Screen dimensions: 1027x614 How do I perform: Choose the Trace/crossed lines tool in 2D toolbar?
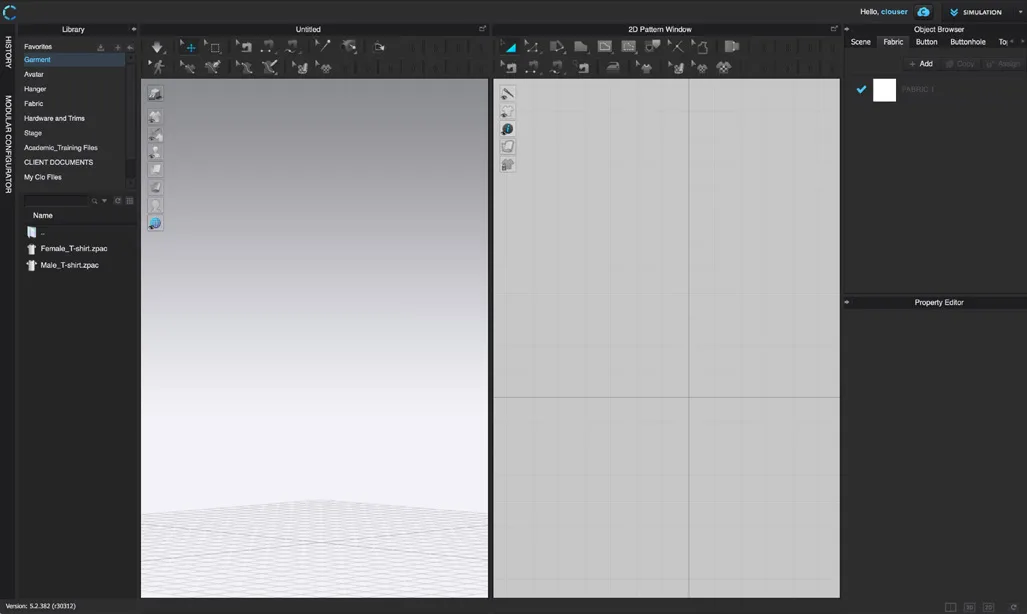click(x=676, y=47)
